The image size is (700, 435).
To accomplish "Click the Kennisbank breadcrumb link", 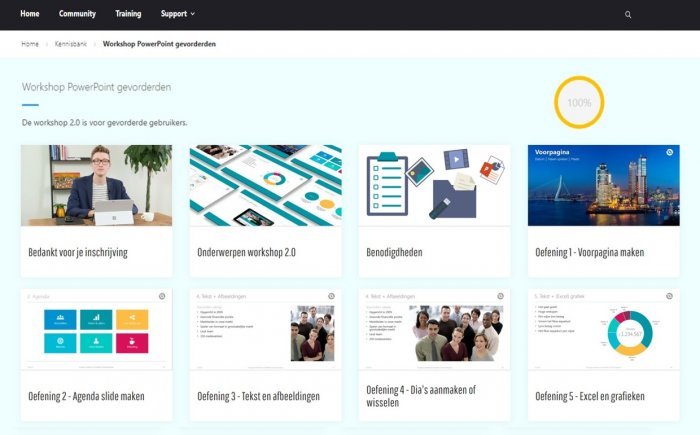I will point(70,44).
